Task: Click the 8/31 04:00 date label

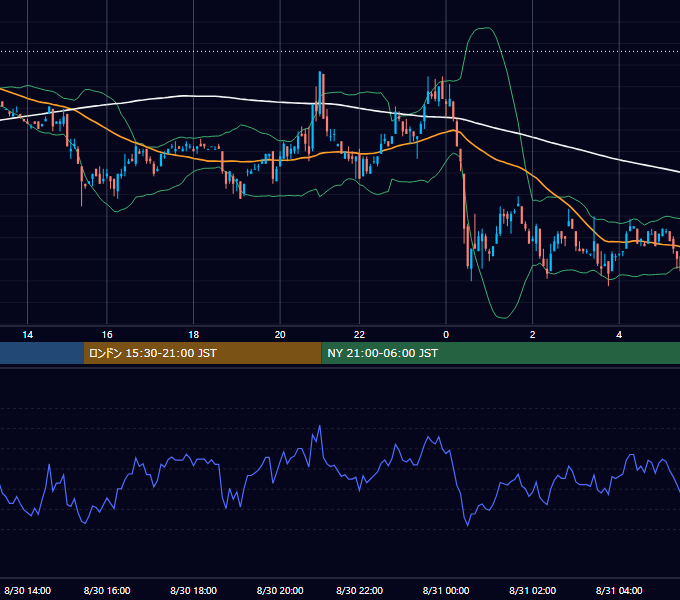Action: click(x=619, y=590)
